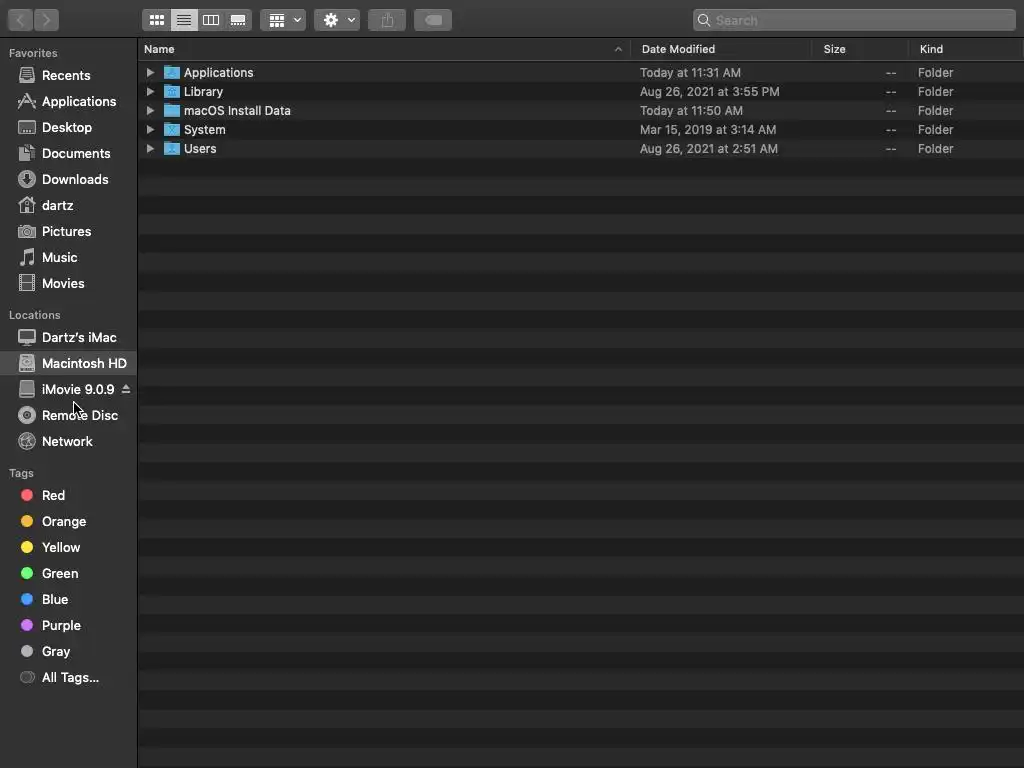Select the 'Today at 11:31 AM' date cell
Screen dimensions: 1024x768
click(690, 72)
